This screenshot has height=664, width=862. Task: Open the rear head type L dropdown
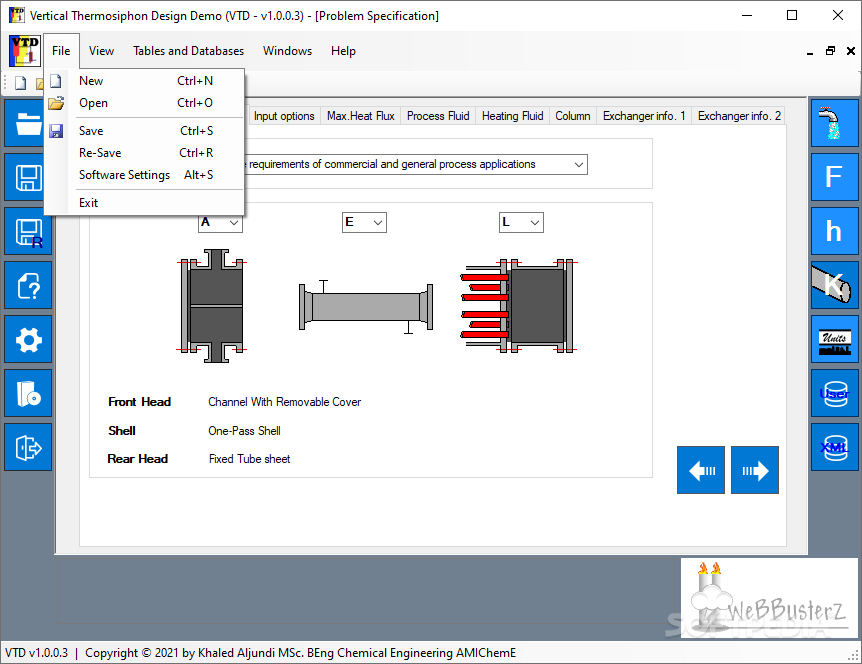(x=521, y=222)
